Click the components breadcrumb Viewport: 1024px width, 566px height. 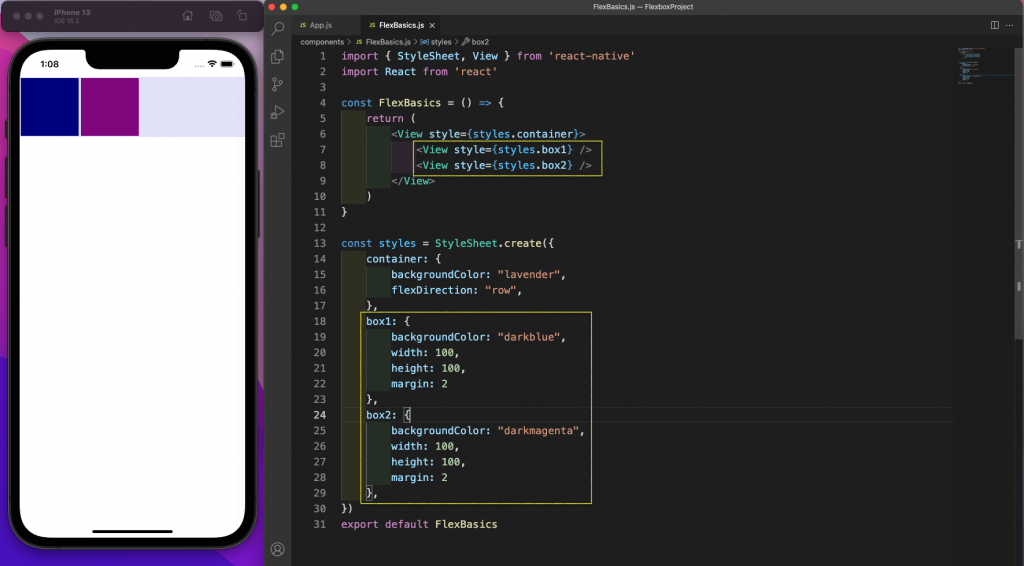pos(322,42)
